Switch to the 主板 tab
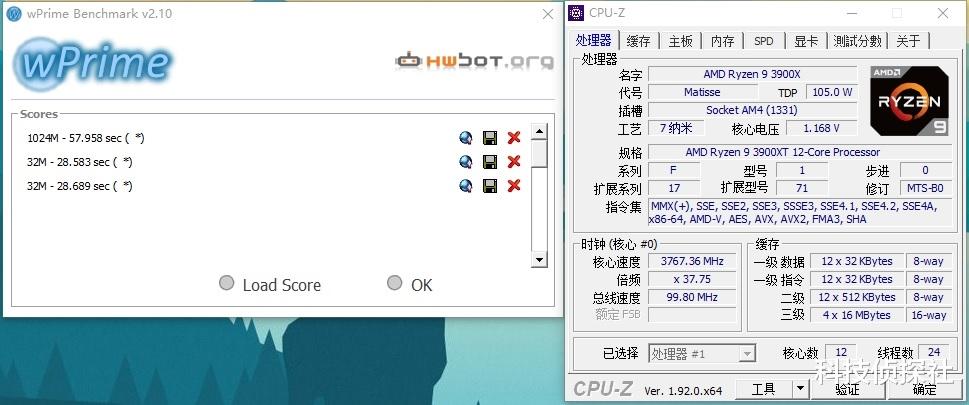Viewport: 969px width, 405px height. [680, 41]
